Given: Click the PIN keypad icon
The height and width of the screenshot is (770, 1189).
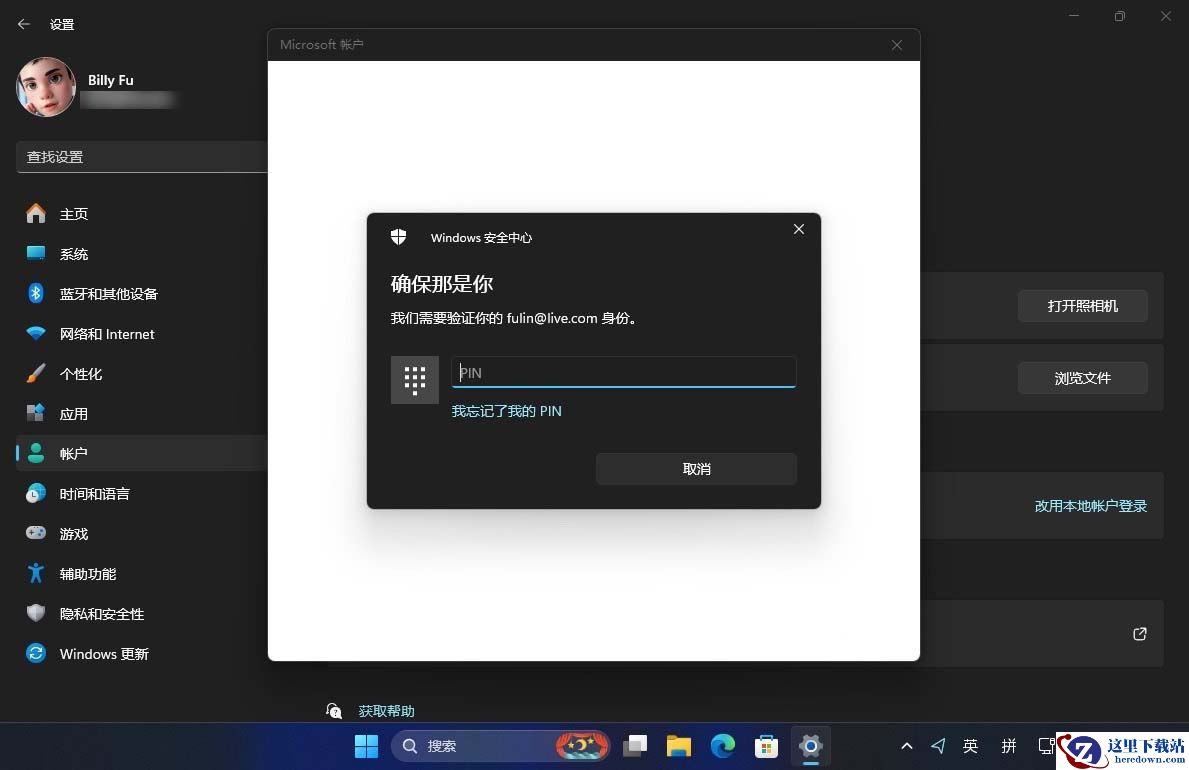Looking at the screenshot, I should [x=415, y=380].
